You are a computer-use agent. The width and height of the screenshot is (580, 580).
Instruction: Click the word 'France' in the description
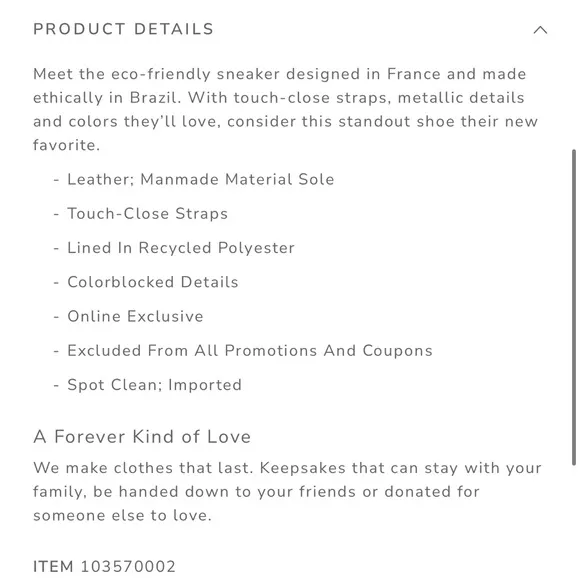point(414,74)
